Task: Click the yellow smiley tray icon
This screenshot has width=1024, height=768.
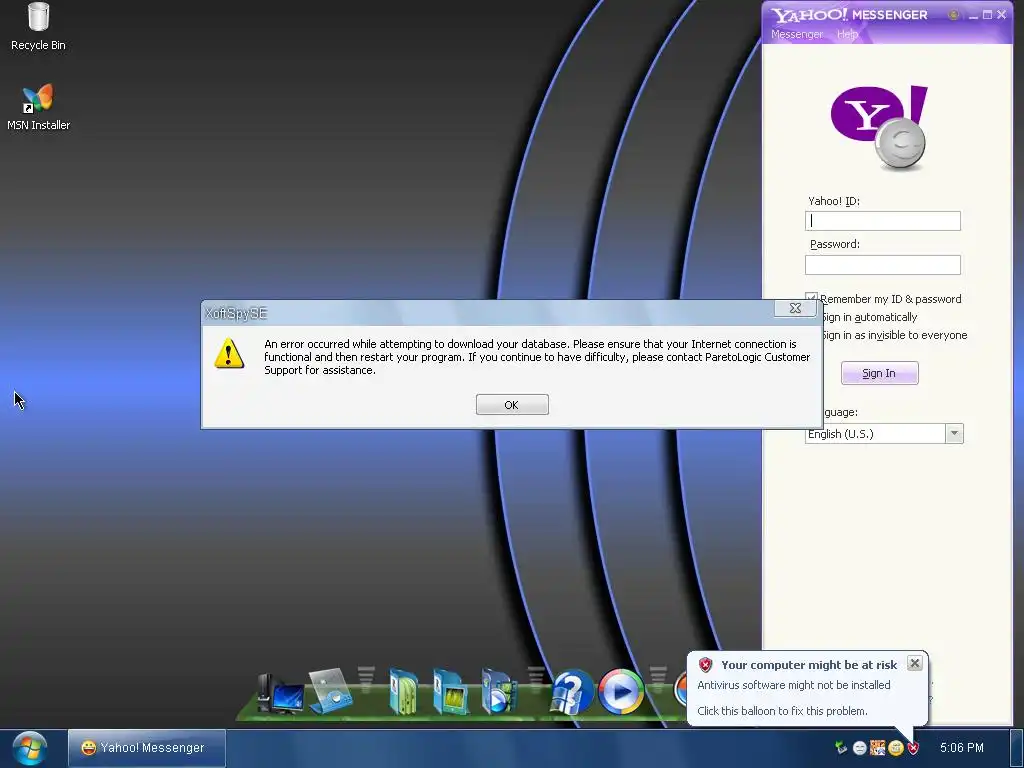Action: tap(895, 748)
